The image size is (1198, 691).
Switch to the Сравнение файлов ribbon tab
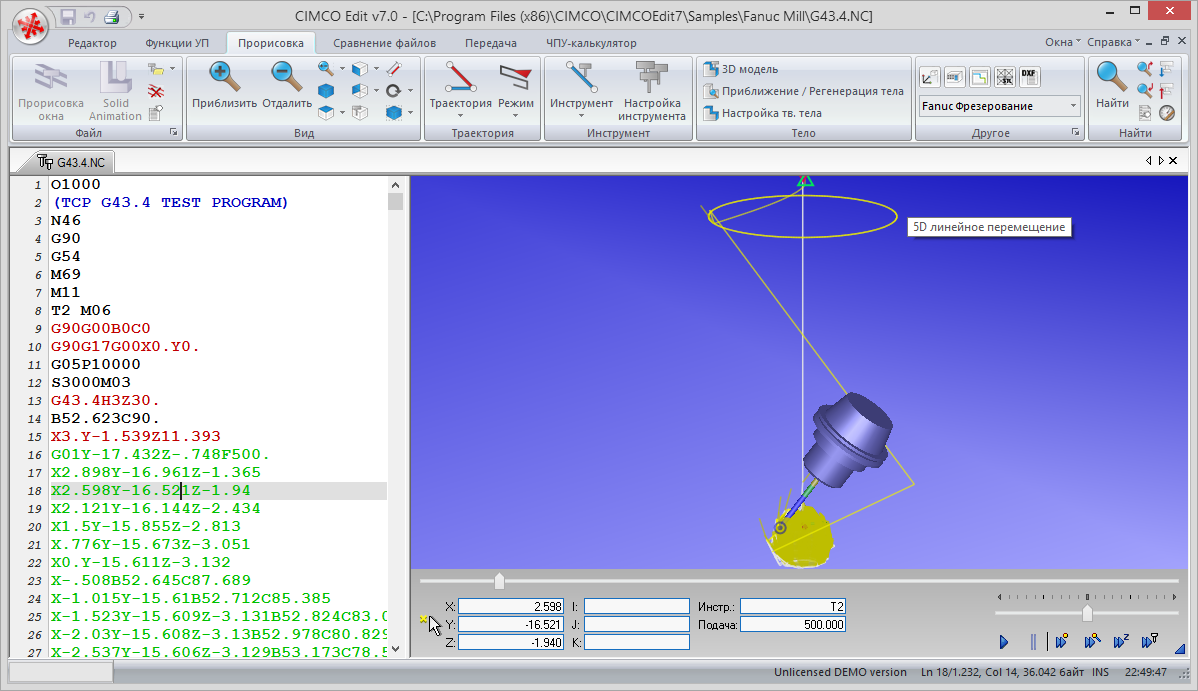(x=384, y=43)
